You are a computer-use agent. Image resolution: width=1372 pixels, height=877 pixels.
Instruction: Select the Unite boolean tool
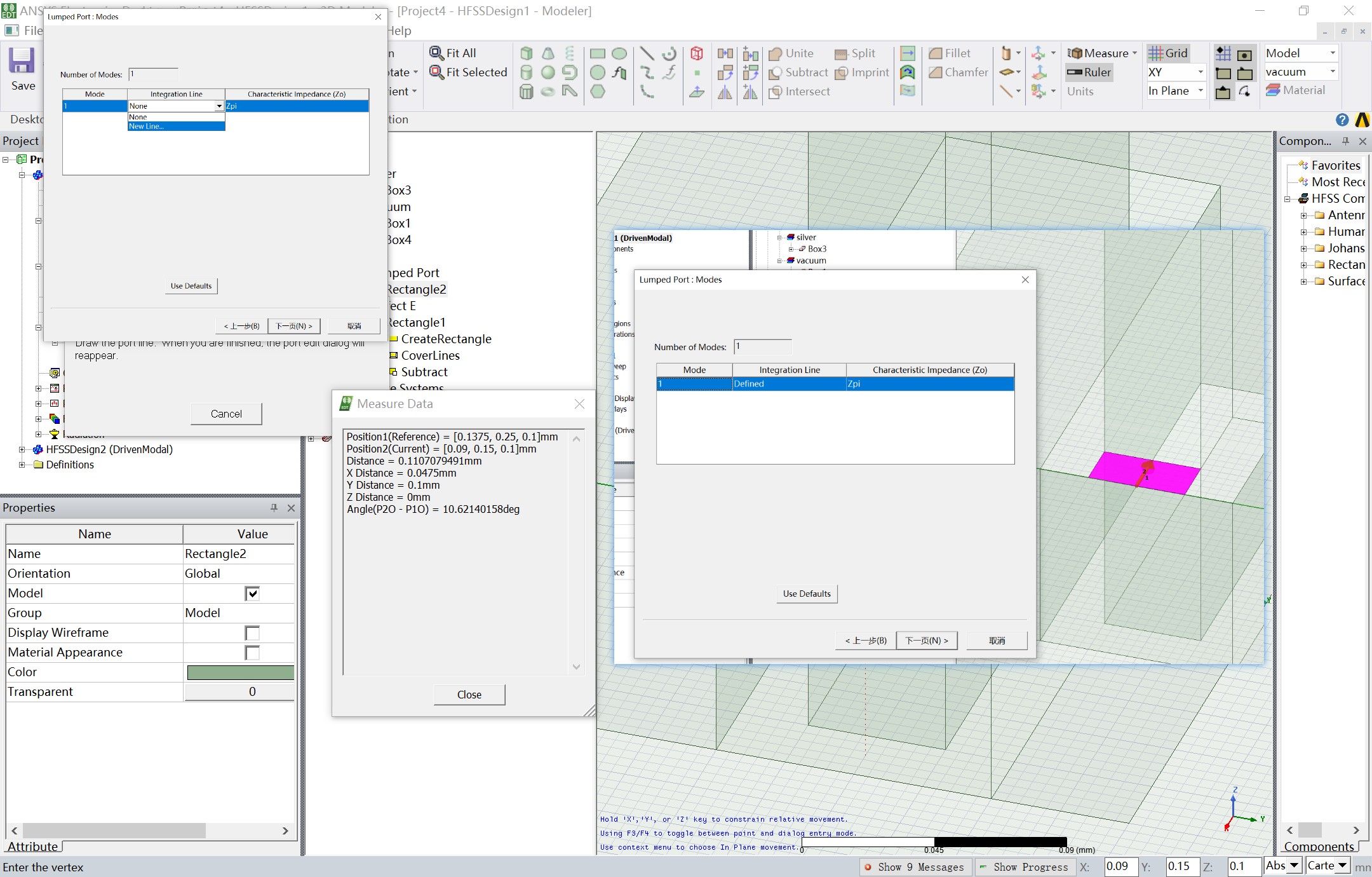[x=775, y=54]
